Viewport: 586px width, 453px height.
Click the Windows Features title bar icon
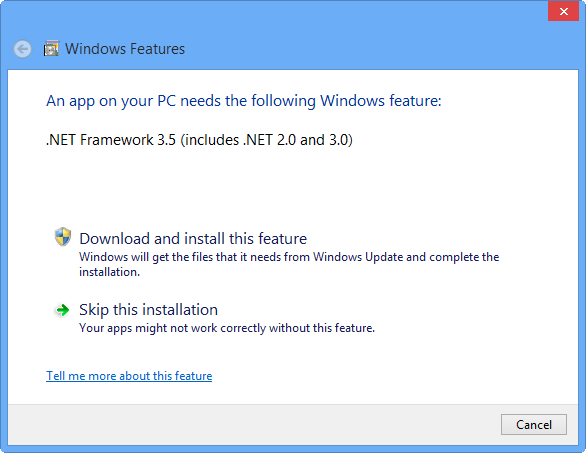pos(51,49)
